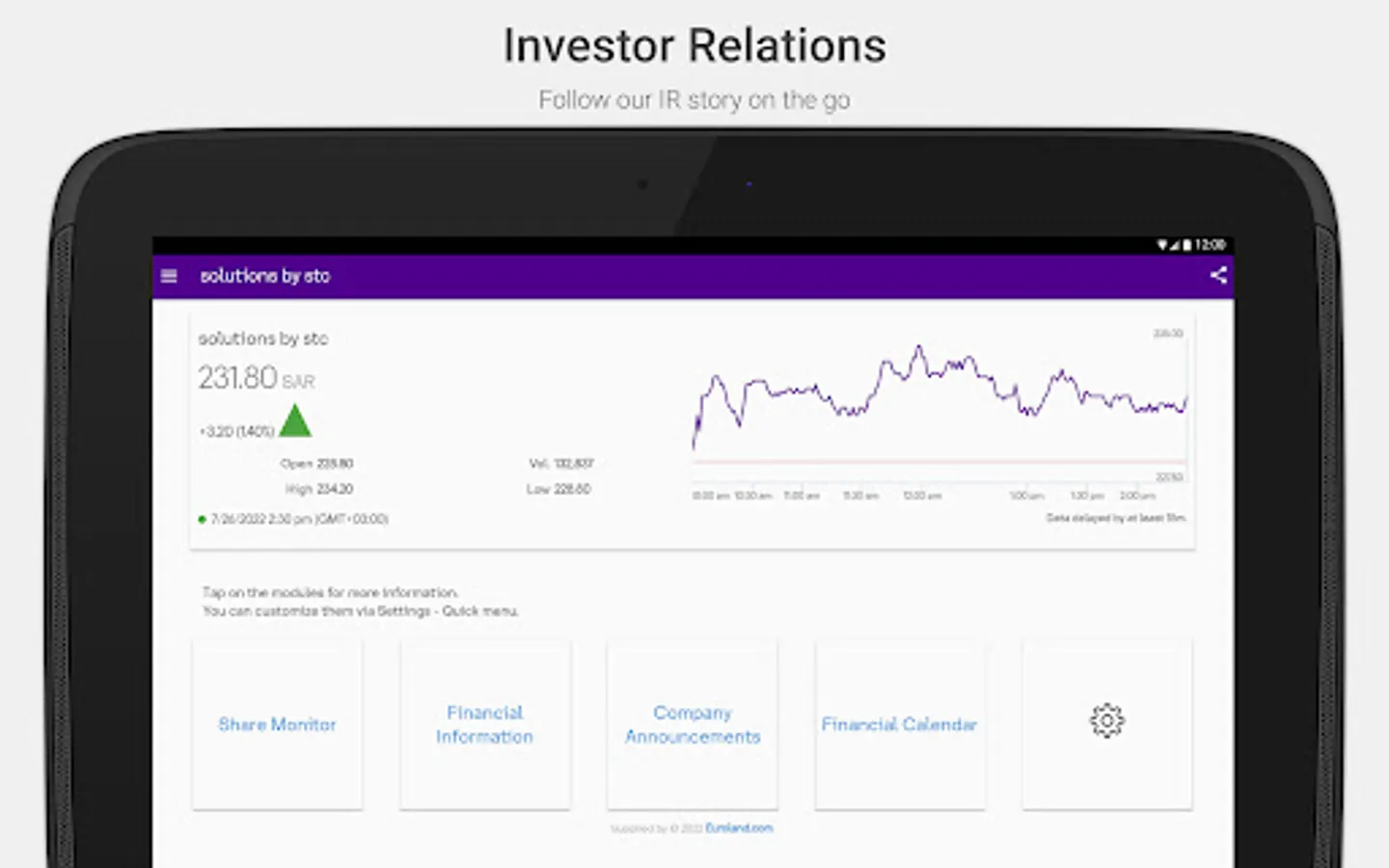Open the hamburger navigation menu

coord(169,276)
